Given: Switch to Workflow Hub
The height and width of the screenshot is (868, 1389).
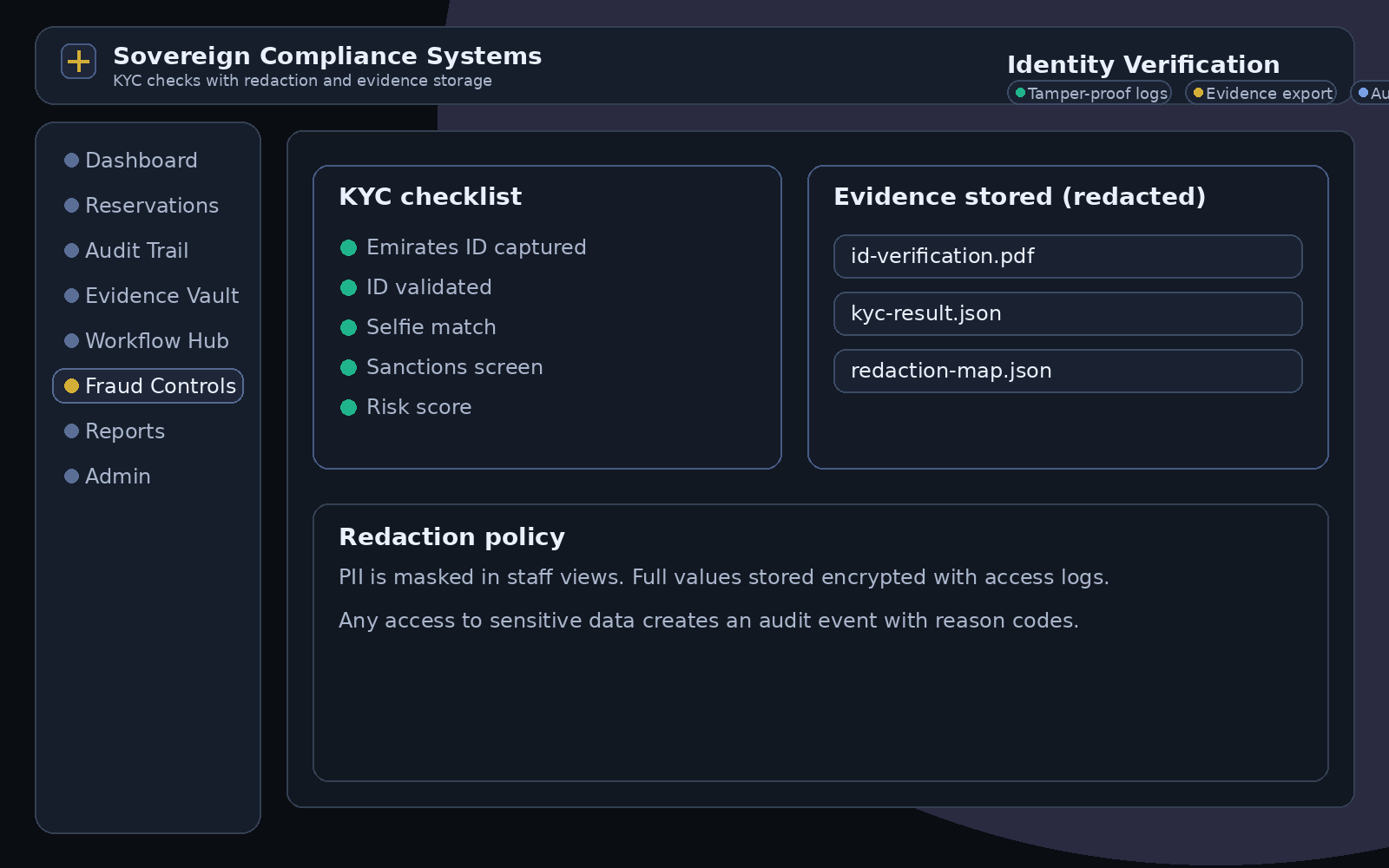Looking at the screenshot, I should coord(156,340).
